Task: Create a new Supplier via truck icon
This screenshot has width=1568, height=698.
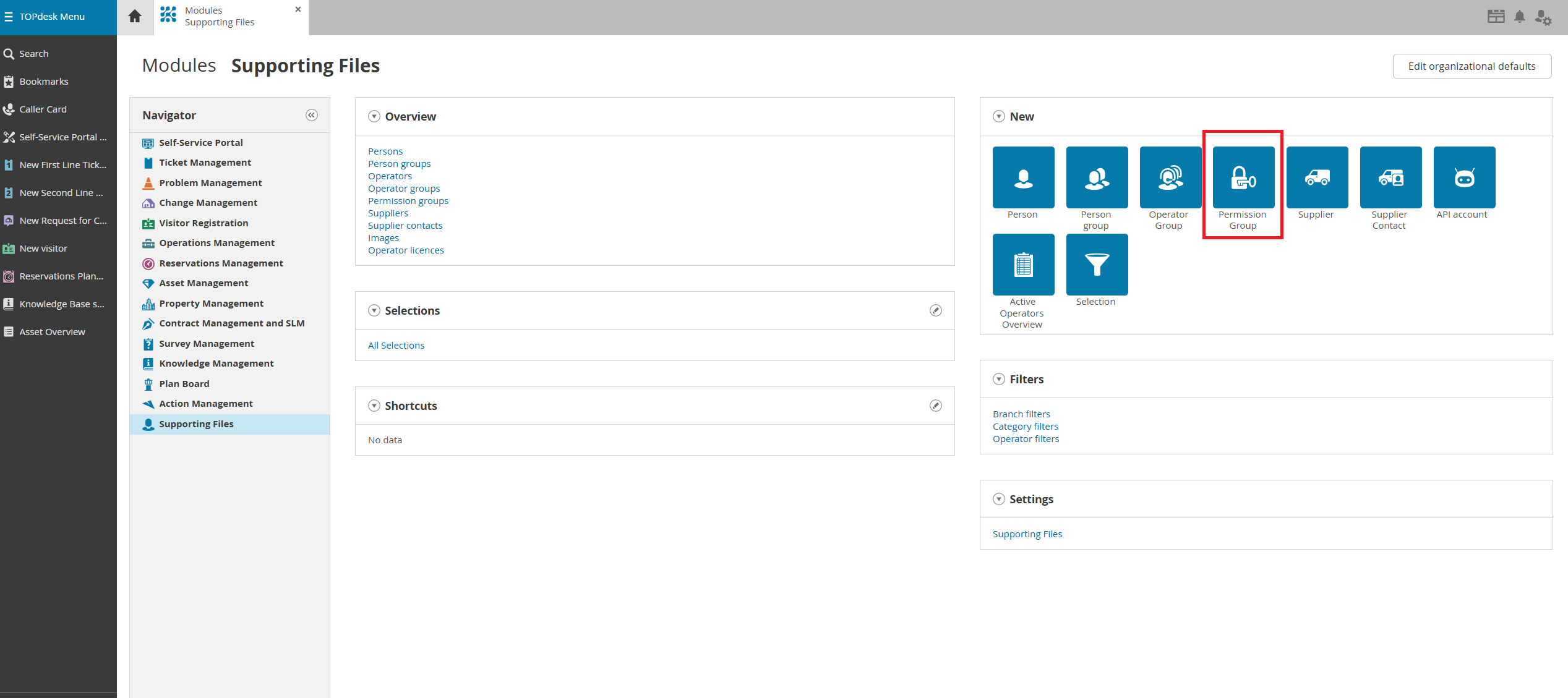Action: [x=1317, y=177]
